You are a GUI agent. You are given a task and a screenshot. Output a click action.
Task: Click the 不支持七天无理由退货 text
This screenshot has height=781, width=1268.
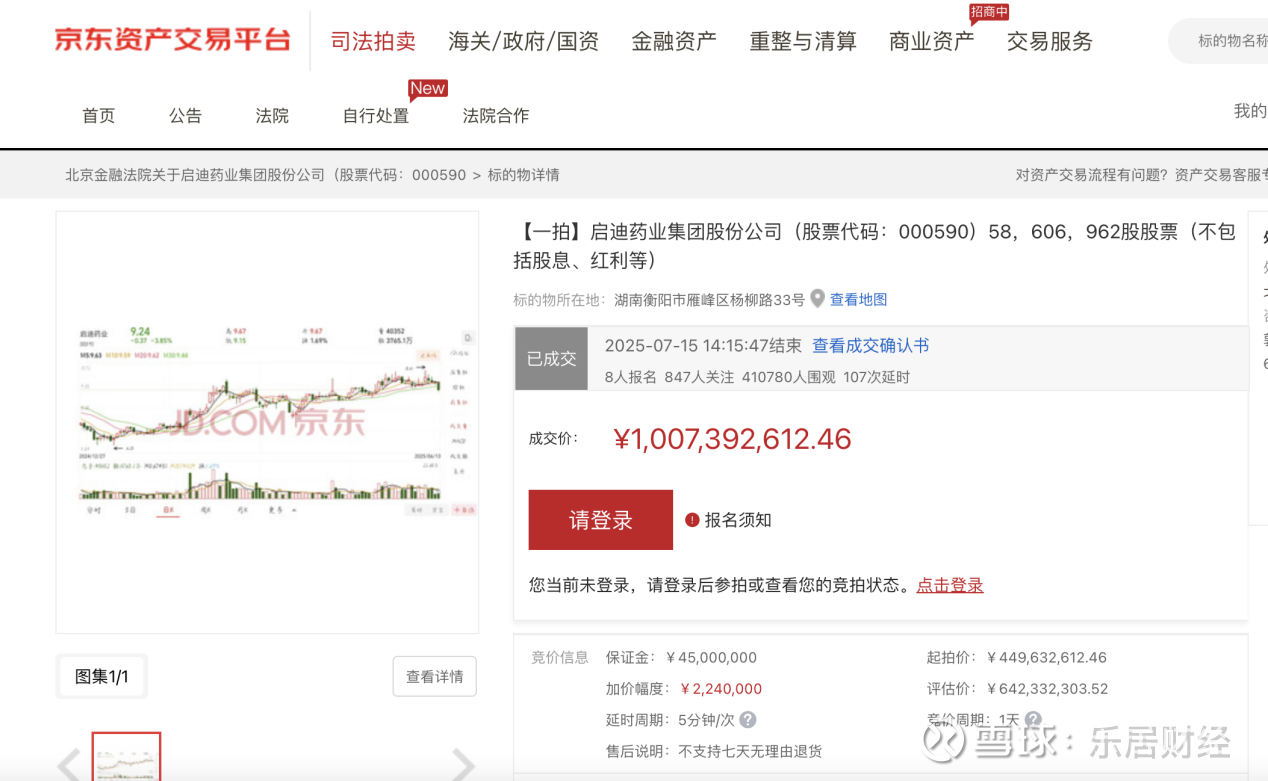[x=750, y=751]
